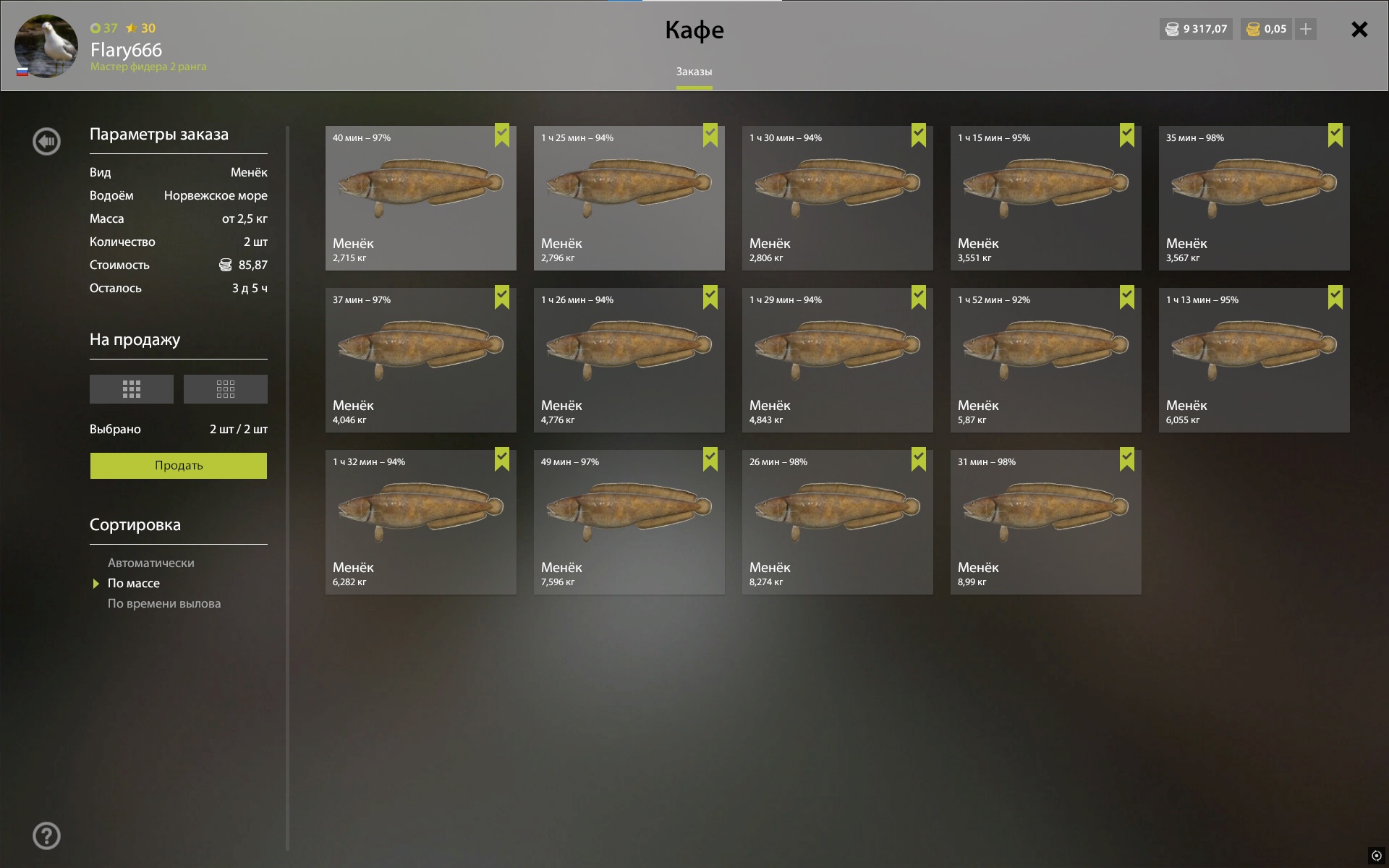Close the Кафе window
The image size is (1389, 868).
[1359, 29]
